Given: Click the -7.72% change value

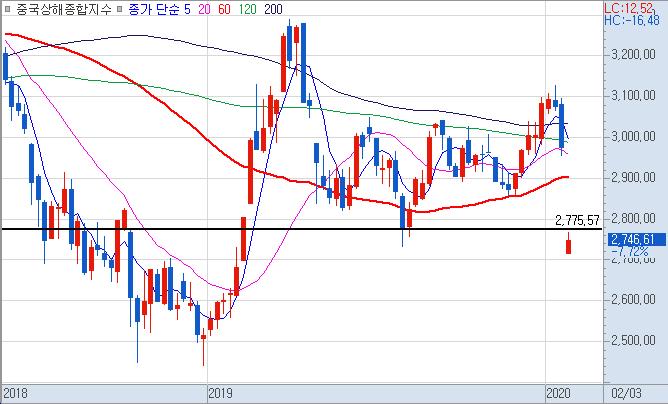Looking at the screenshot, I should click(630, 251).
